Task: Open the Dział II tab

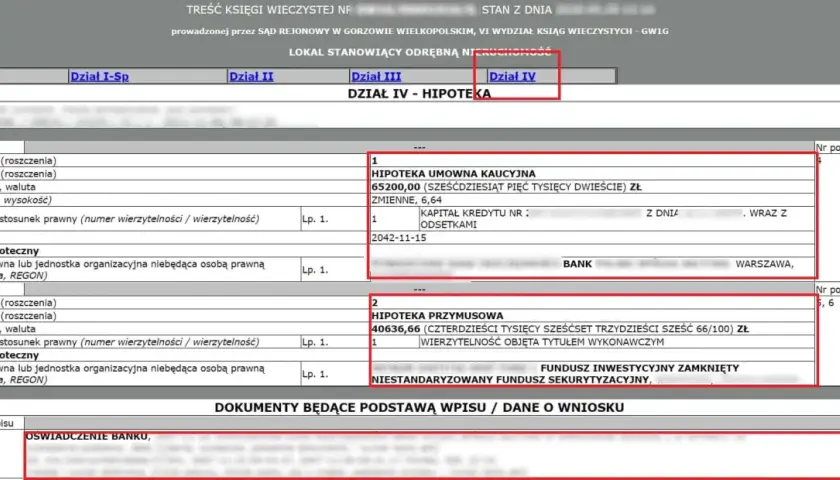Action: pyautogui.click(x=251, y=77)
